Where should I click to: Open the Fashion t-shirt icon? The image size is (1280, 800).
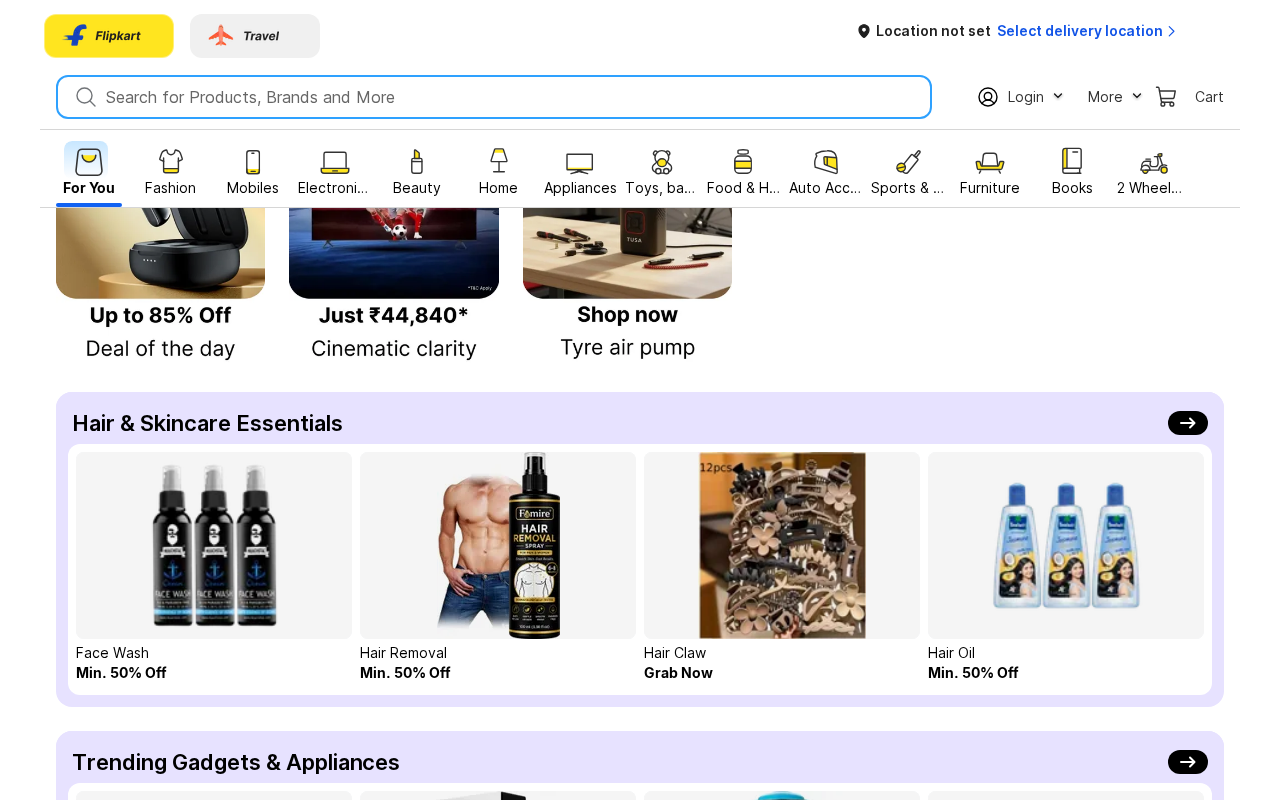pyautogui.click(x=171, y=161)
